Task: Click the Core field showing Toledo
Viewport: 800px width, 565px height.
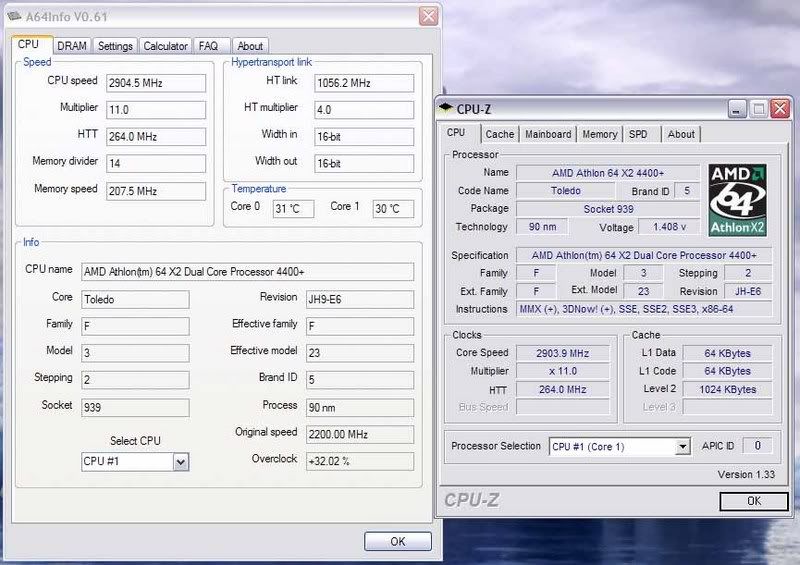Action: tap(135, 300)
